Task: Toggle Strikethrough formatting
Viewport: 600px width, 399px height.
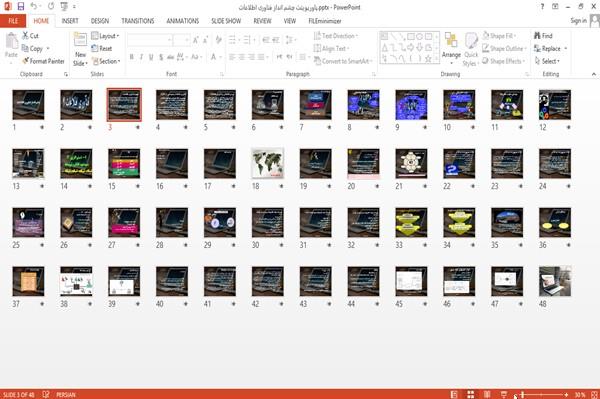Action: (171, 57)
